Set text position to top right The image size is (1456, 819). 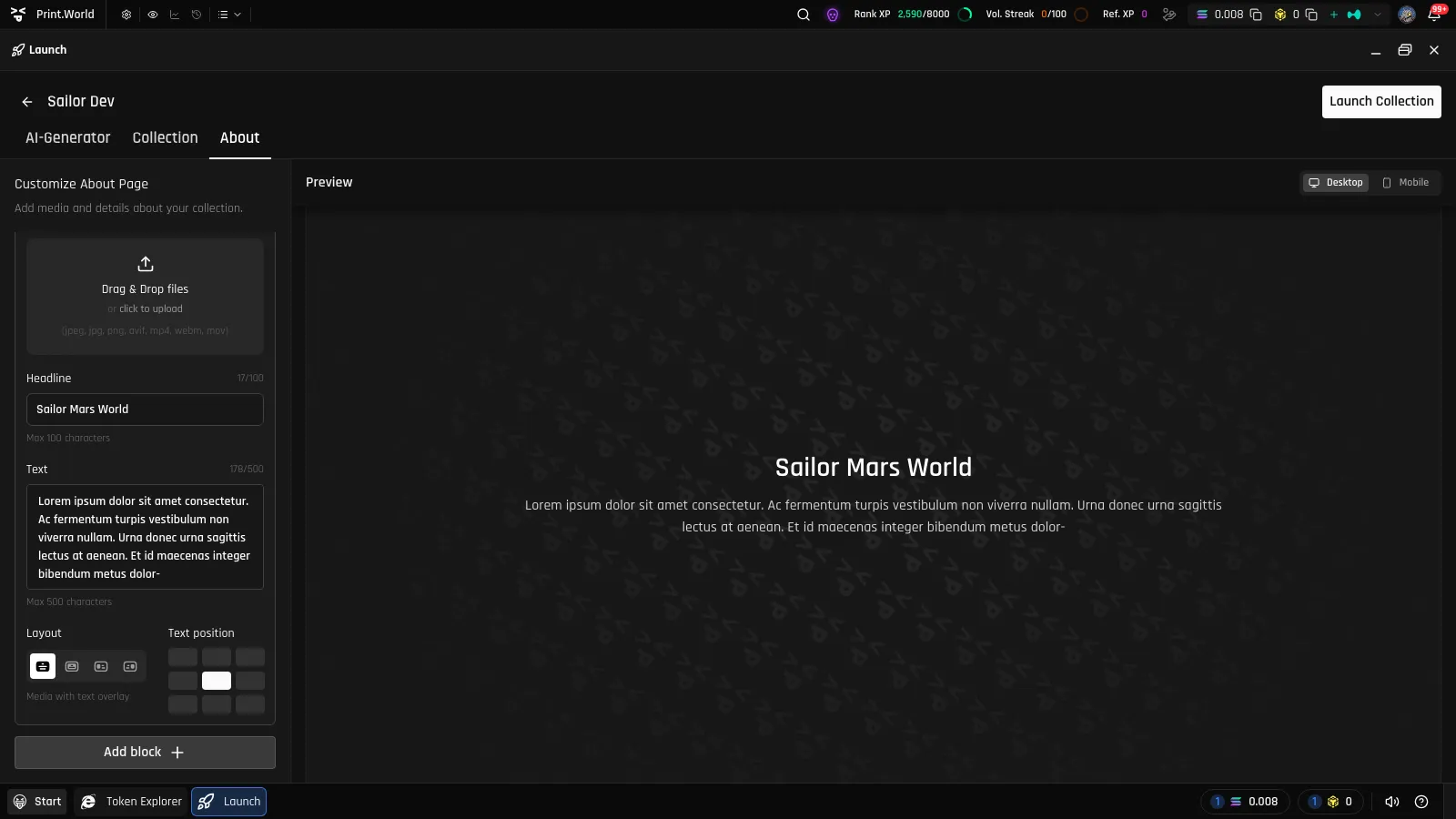[250, 657]
